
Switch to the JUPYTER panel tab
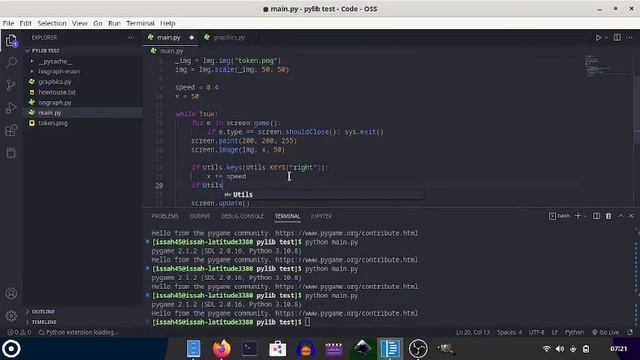click(321, 216)
